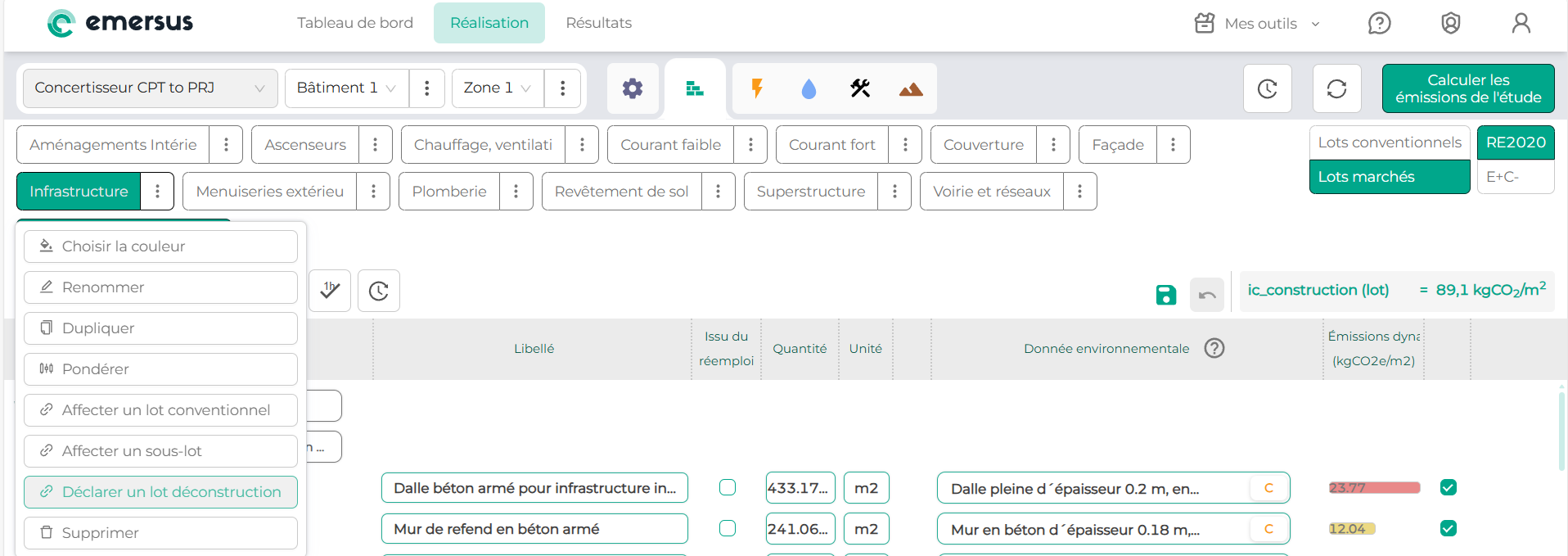Click the lot history clock button
The width and height of the screenshot is (1568, 556).
click(379, 291)
